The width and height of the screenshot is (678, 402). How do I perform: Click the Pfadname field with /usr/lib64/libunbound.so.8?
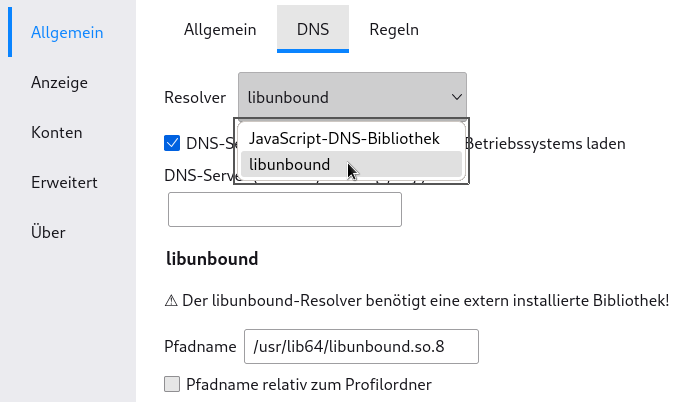361,346
